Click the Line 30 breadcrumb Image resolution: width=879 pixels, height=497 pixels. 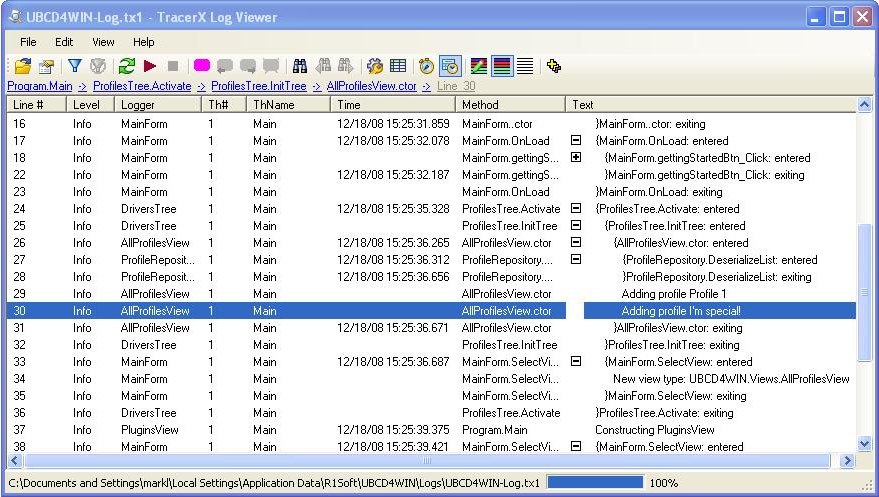pyautogui.click(x=456, y=86)
